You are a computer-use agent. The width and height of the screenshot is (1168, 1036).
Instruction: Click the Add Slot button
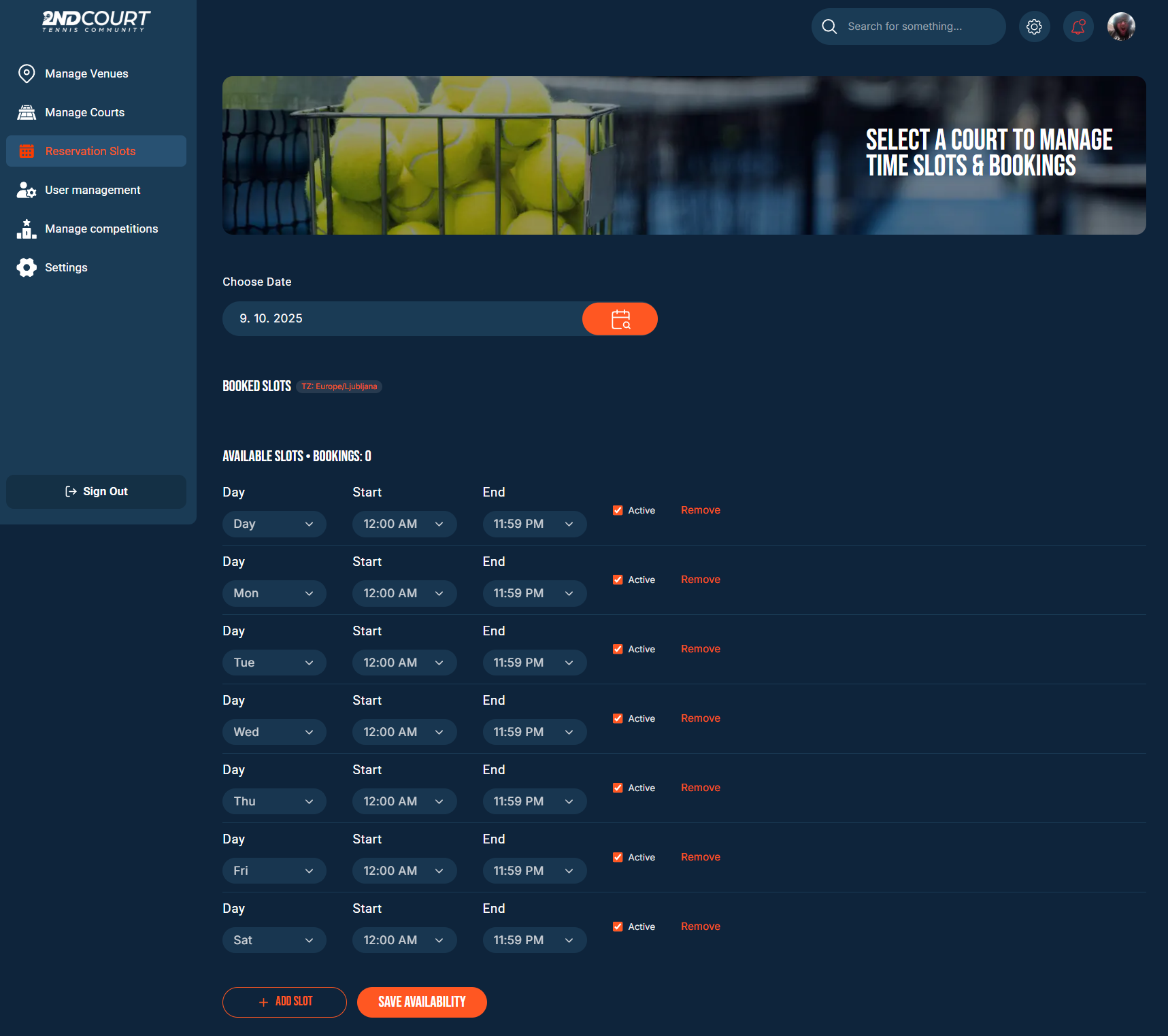click(x=284, y=1002)
